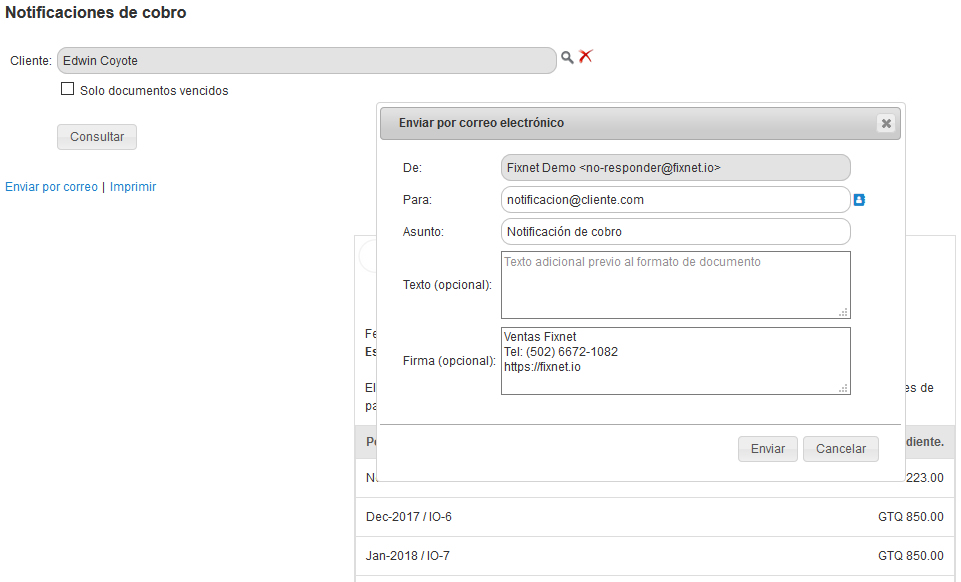Clear the selected client with red X

pyautogui.click(x=586, y=57)
